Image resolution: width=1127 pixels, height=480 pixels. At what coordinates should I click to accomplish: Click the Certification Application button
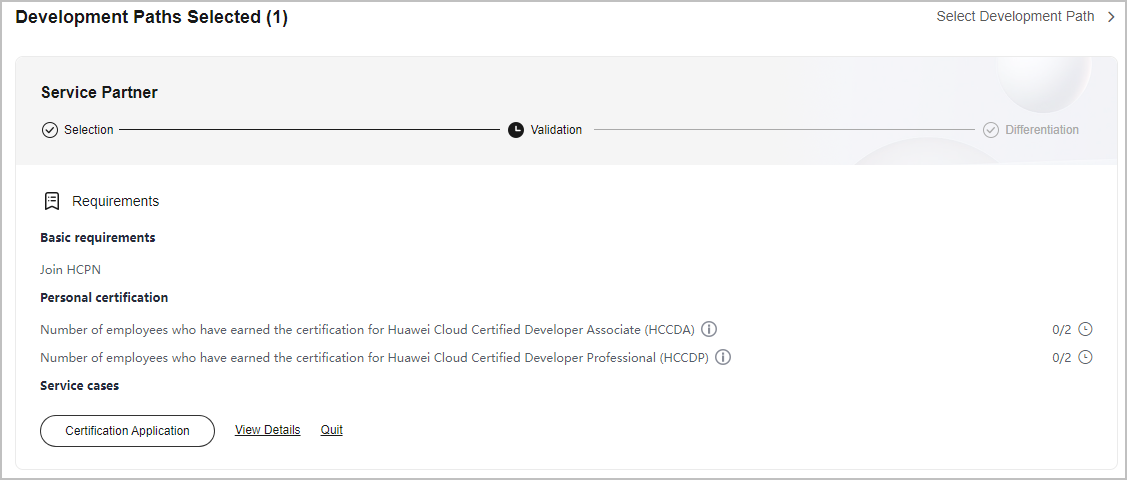click(x=127, y=430)
